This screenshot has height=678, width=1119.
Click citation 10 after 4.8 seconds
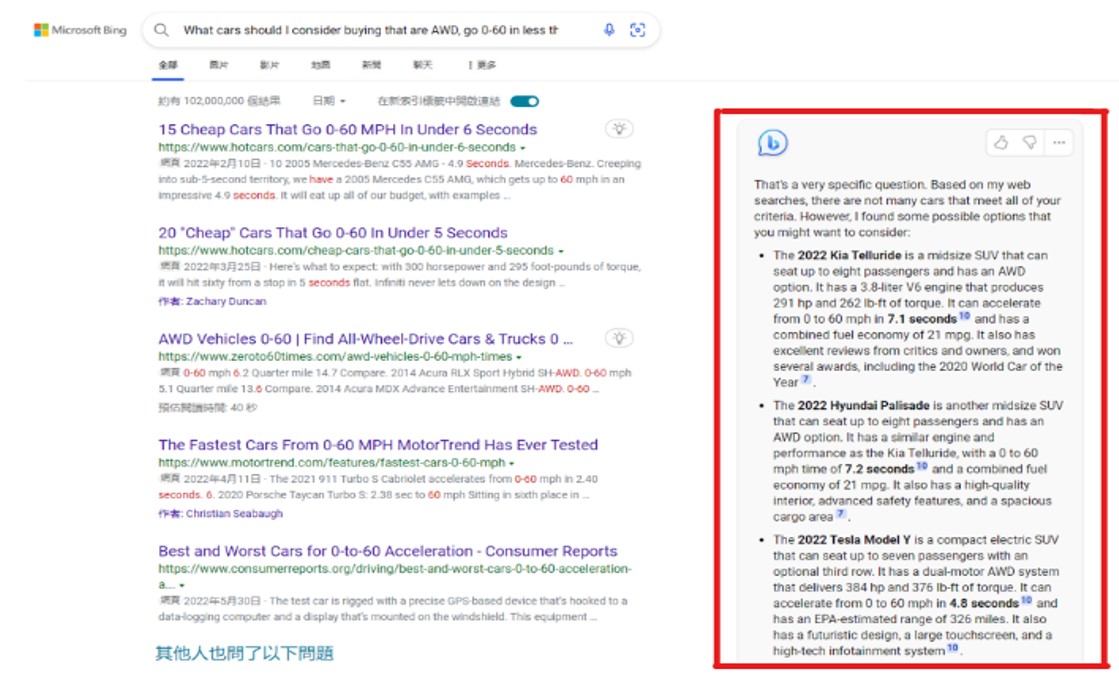pyautogui.click(x=1026, y=600)
